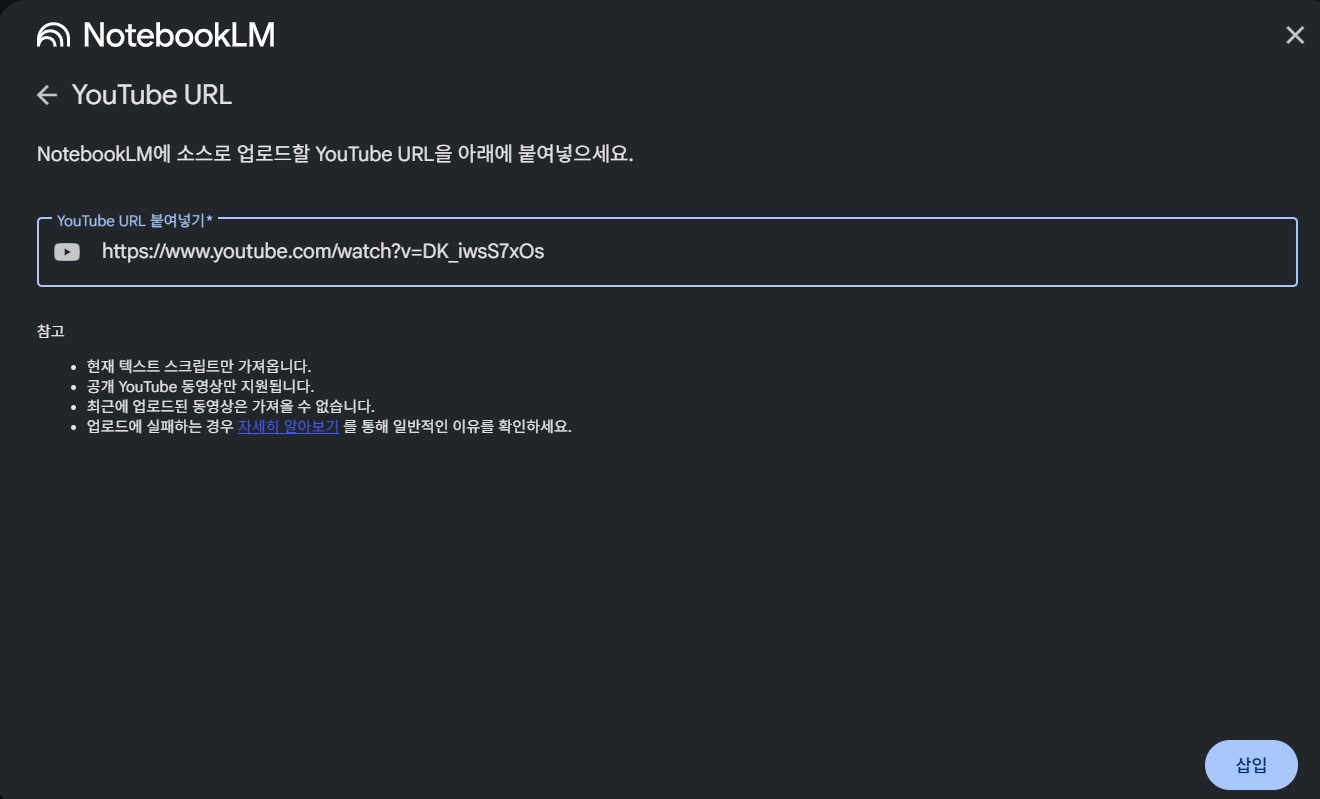Click the NotebookLM wordmark text
The width and height of the screenshot is (1320, 799).
tap(179, 36)
